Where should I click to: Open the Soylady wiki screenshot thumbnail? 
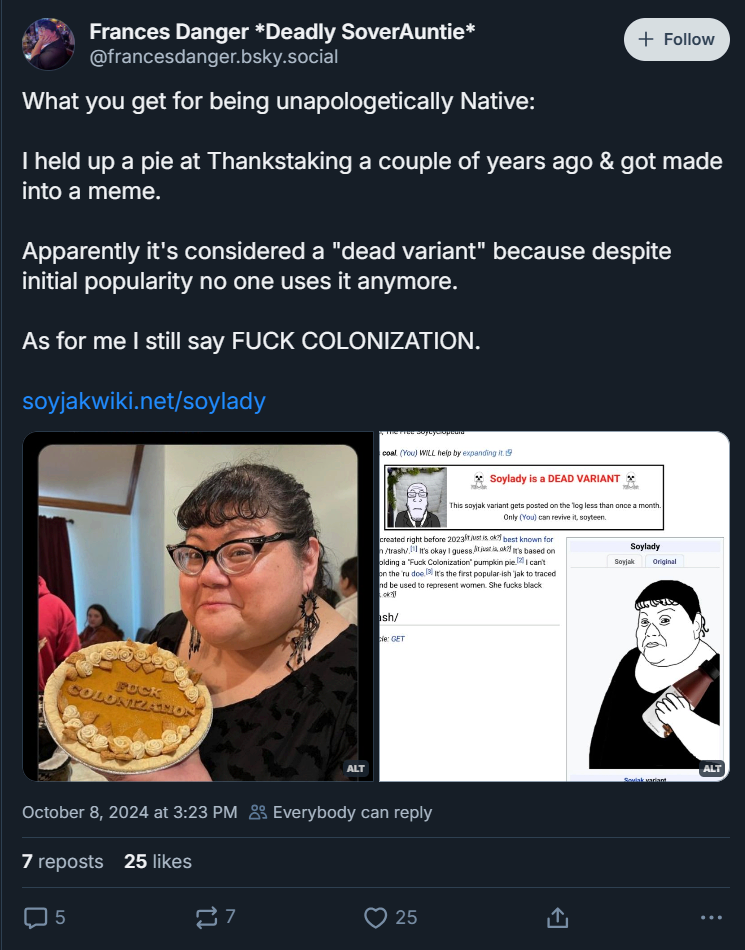554,606
